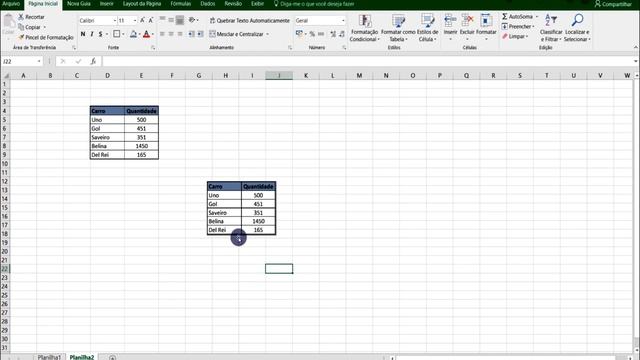
Task: Click the text orientation icon
Action: [x=192, y=20]
